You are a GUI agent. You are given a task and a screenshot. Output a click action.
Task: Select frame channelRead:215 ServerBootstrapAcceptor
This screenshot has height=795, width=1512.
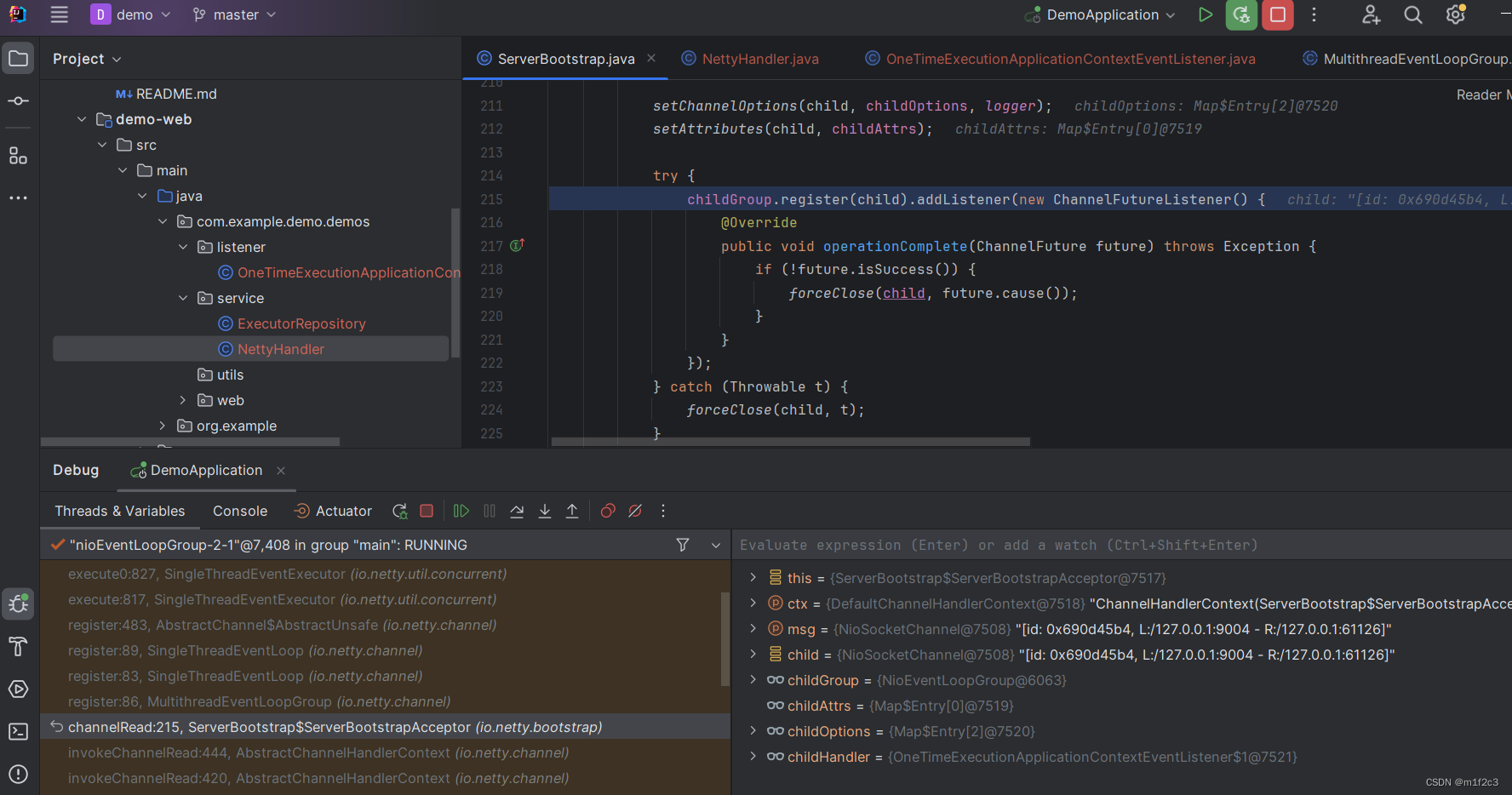coord(386,727)
